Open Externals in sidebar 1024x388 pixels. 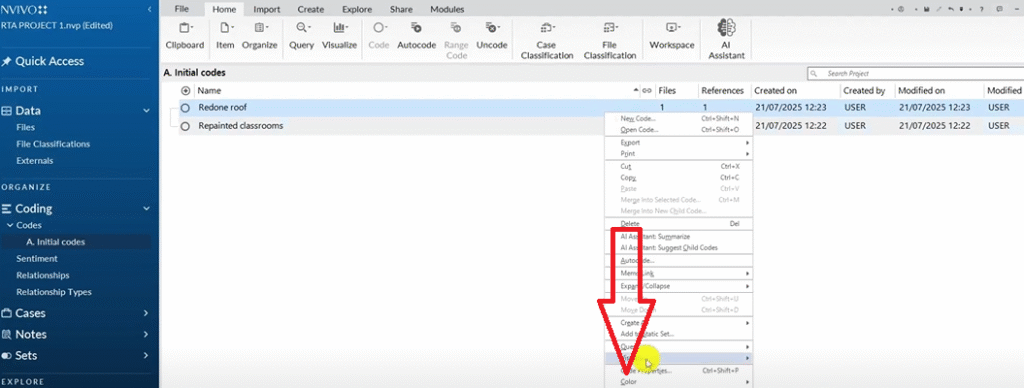click(x=35, y=161)
